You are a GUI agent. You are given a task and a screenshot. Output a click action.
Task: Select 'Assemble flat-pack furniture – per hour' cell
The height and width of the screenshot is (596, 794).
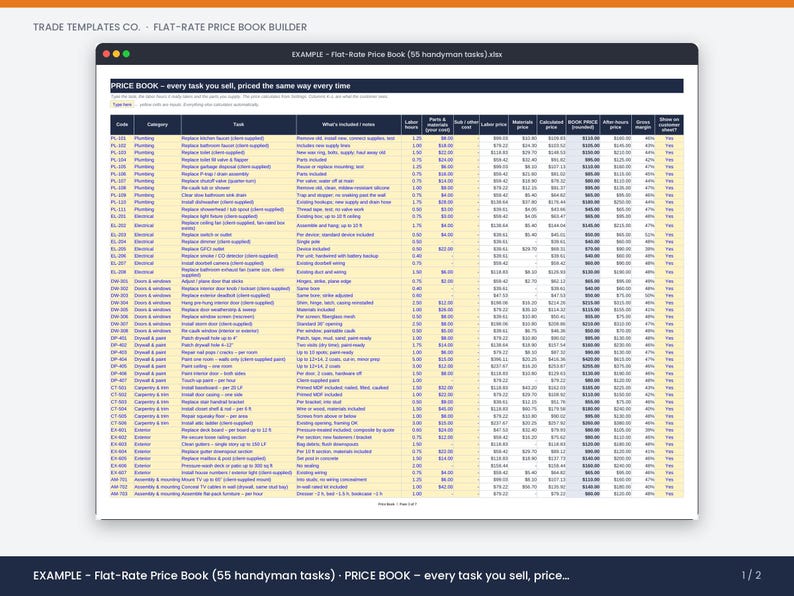(x=239, y=494)
